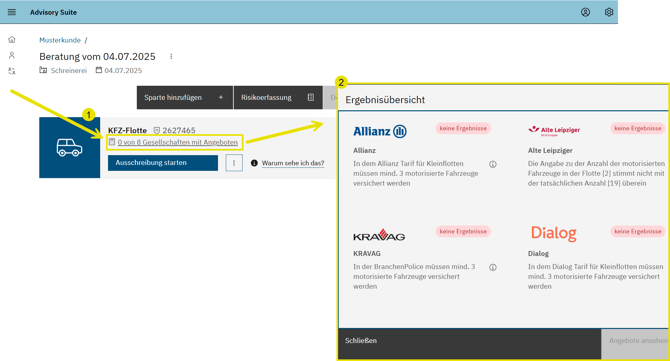670x361 pixels.
Task: Click the info icon in KRAVAG card
Action: (x=493, y=267)
